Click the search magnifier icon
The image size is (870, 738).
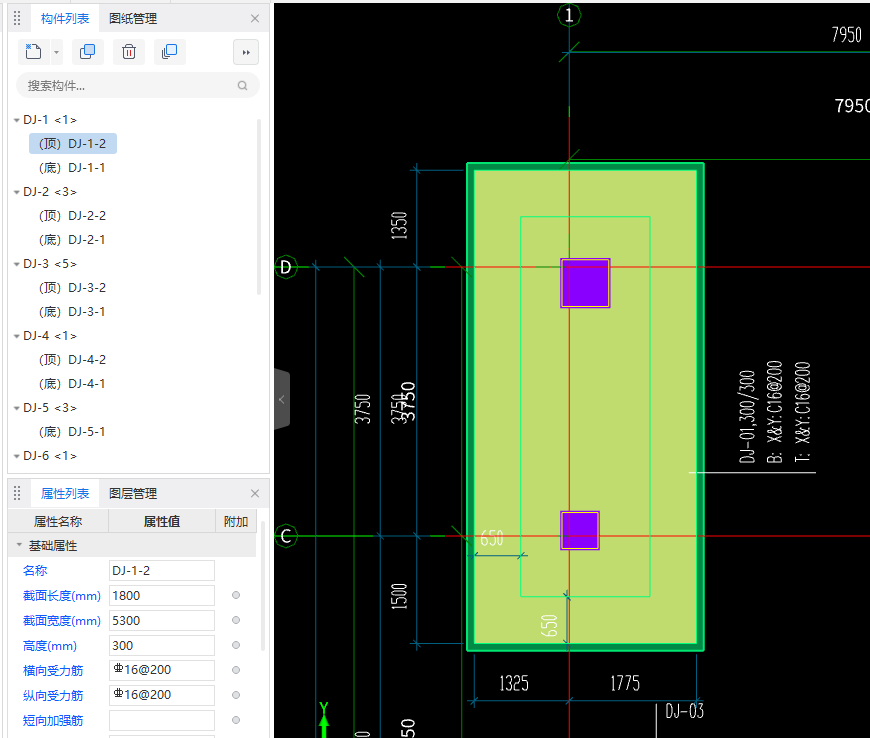pos(242,85)
